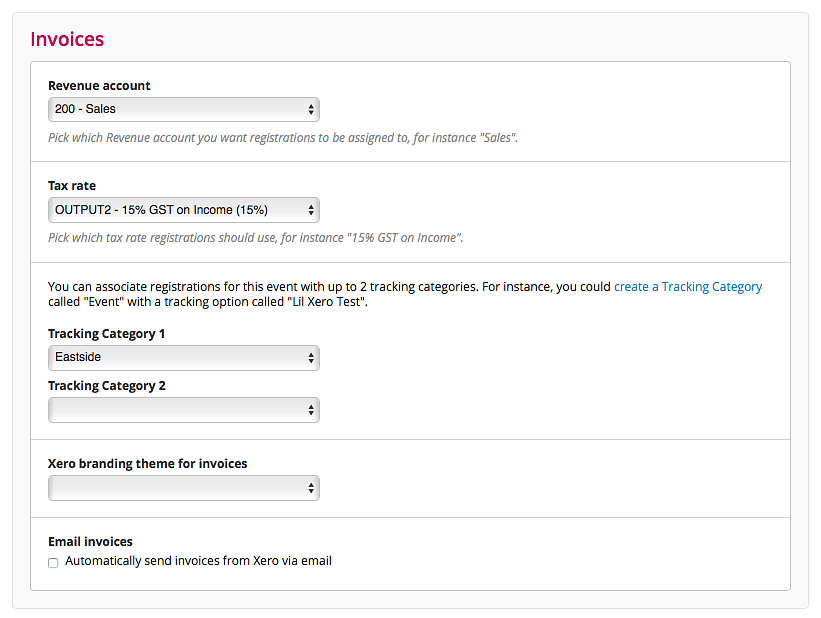Click the Invoices section heading

[x=67, y=39]
